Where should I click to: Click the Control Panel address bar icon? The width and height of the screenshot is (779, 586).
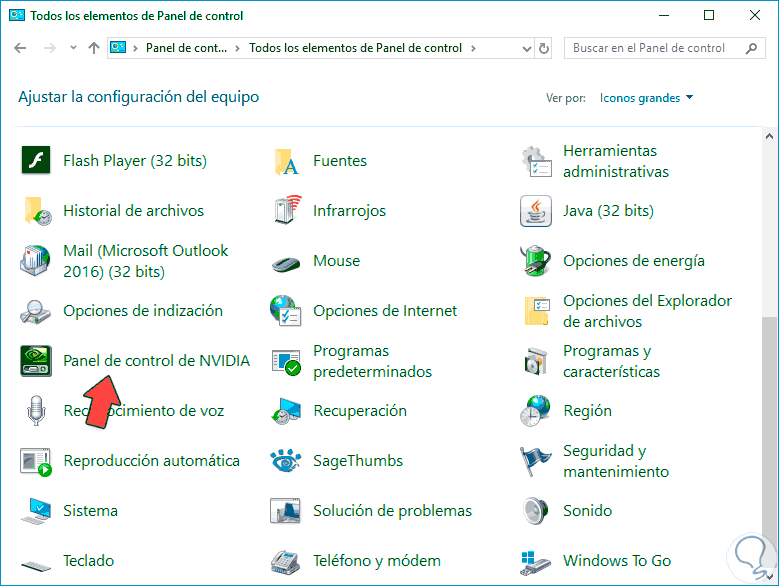[x=118, y=48]
